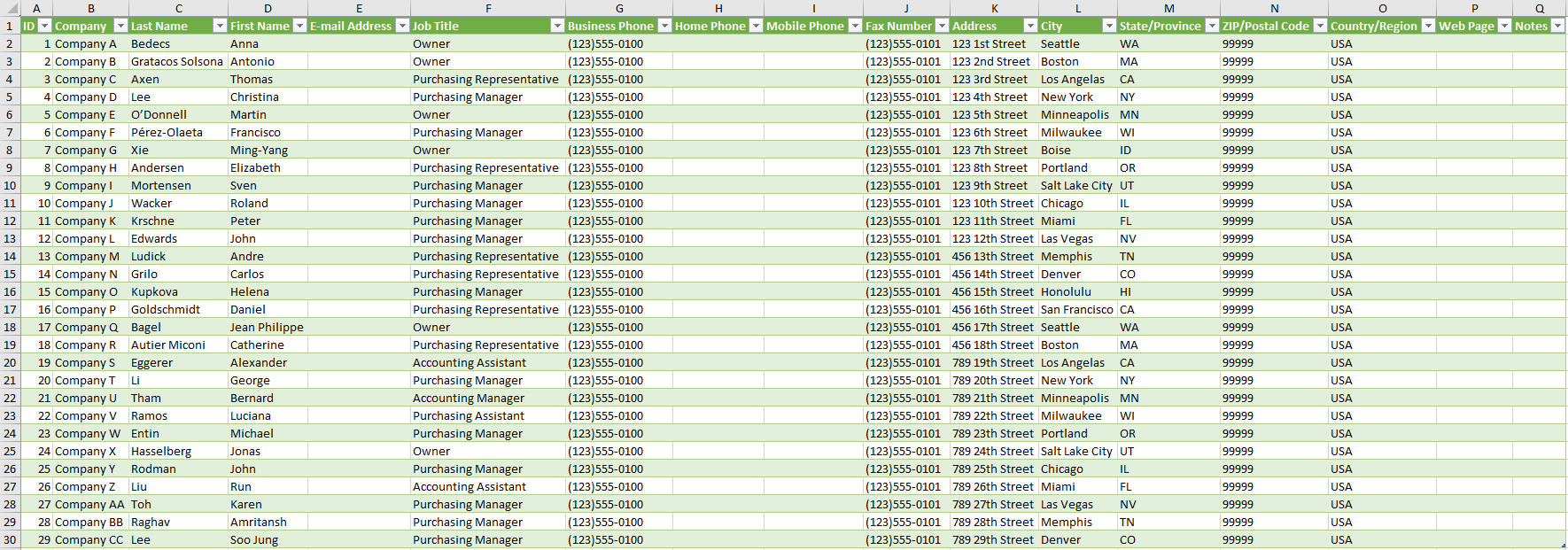This screenshot has width=1568, height=550.
Task: Select the cell containing Gratacos Solsona
Action: (x=179, y=61)
